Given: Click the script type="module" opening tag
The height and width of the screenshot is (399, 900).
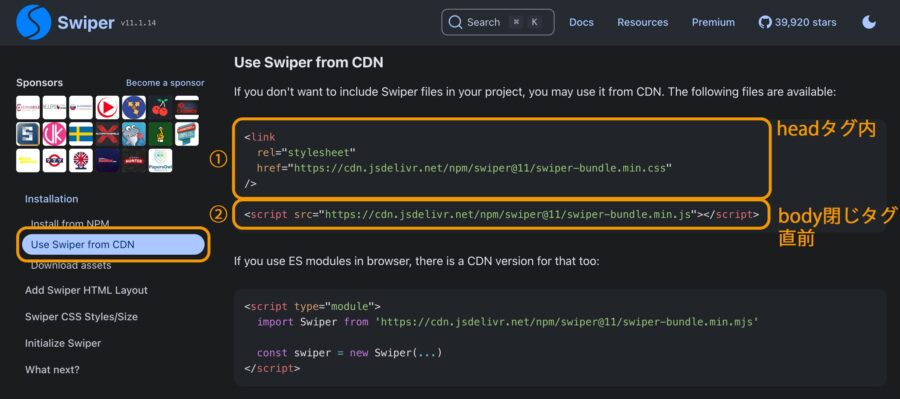Looking at the screenshot, I should pyautogui.click(x=312, y=306).
